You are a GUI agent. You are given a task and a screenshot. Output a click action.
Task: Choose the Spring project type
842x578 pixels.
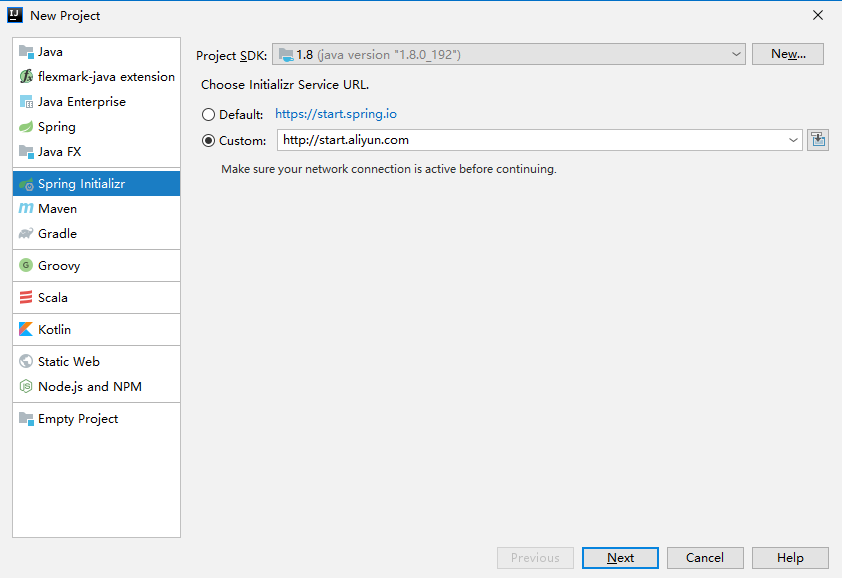pos(96,127)
